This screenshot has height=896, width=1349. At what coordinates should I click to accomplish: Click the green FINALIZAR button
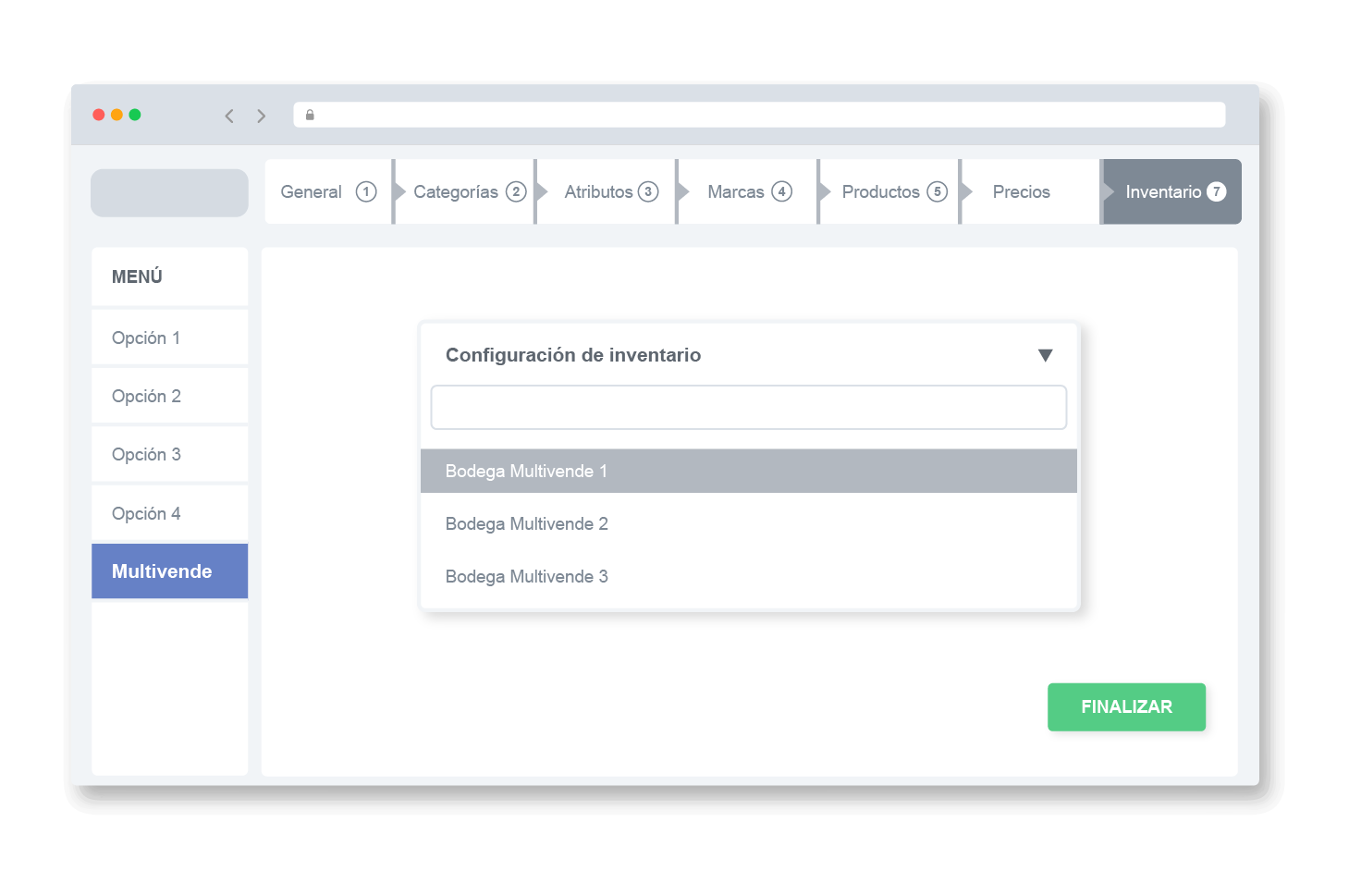pyautogui.click(x=1126, y=706)
